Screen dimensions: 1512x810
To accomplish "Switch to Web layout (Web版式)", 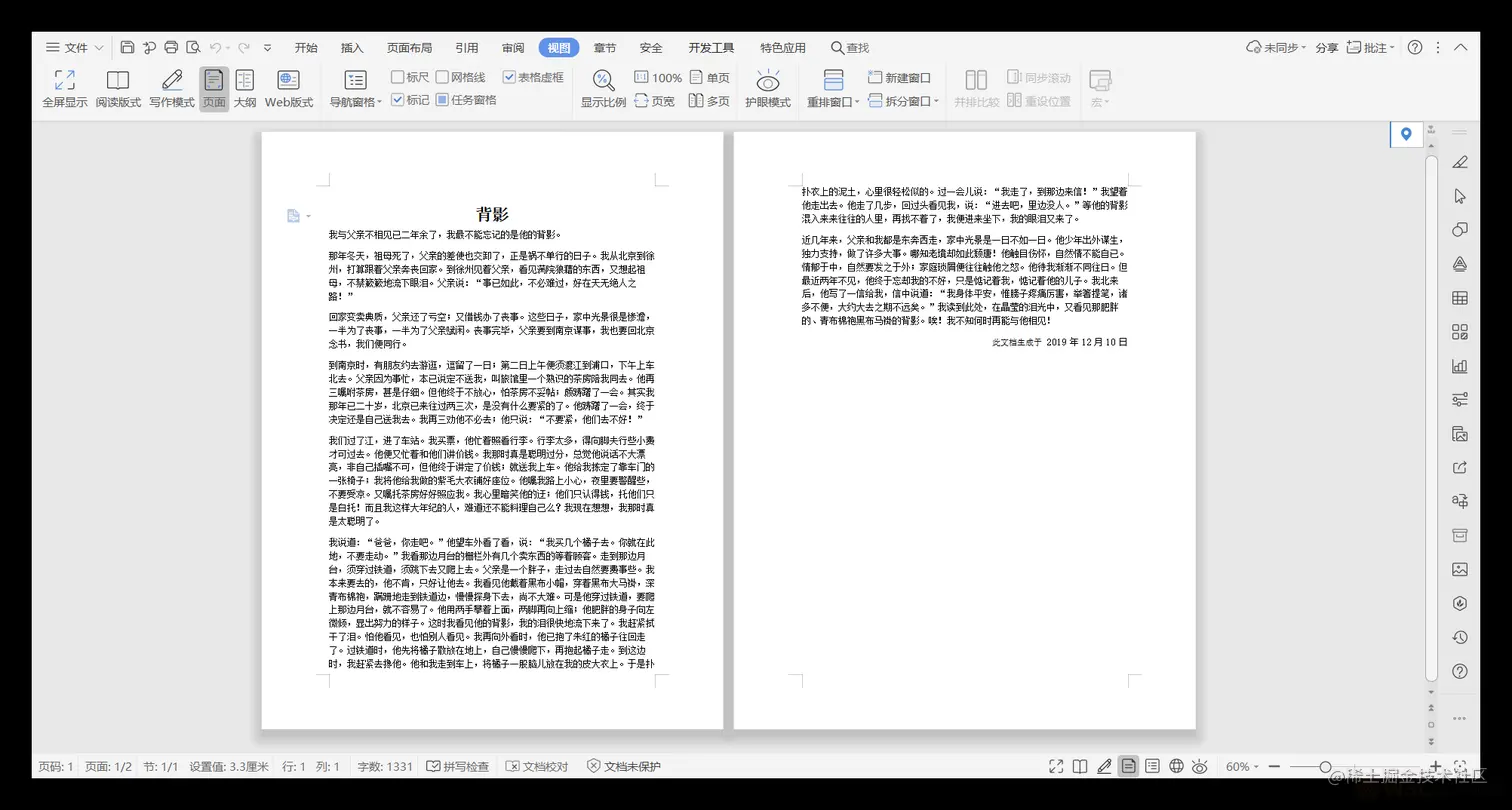I will coord(289,89).
